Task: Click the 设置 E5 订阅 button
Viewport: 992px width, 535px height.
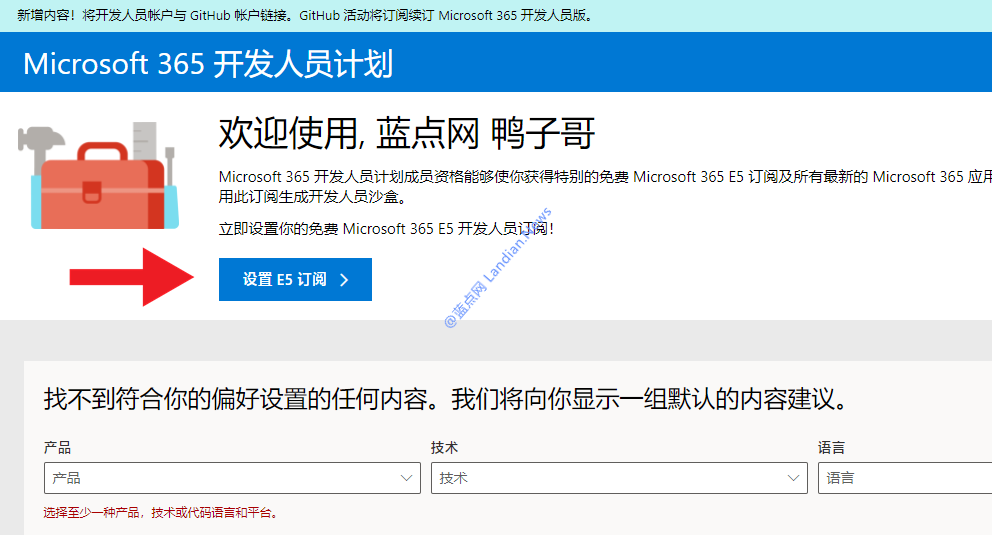Action: [x=295, y=280]
